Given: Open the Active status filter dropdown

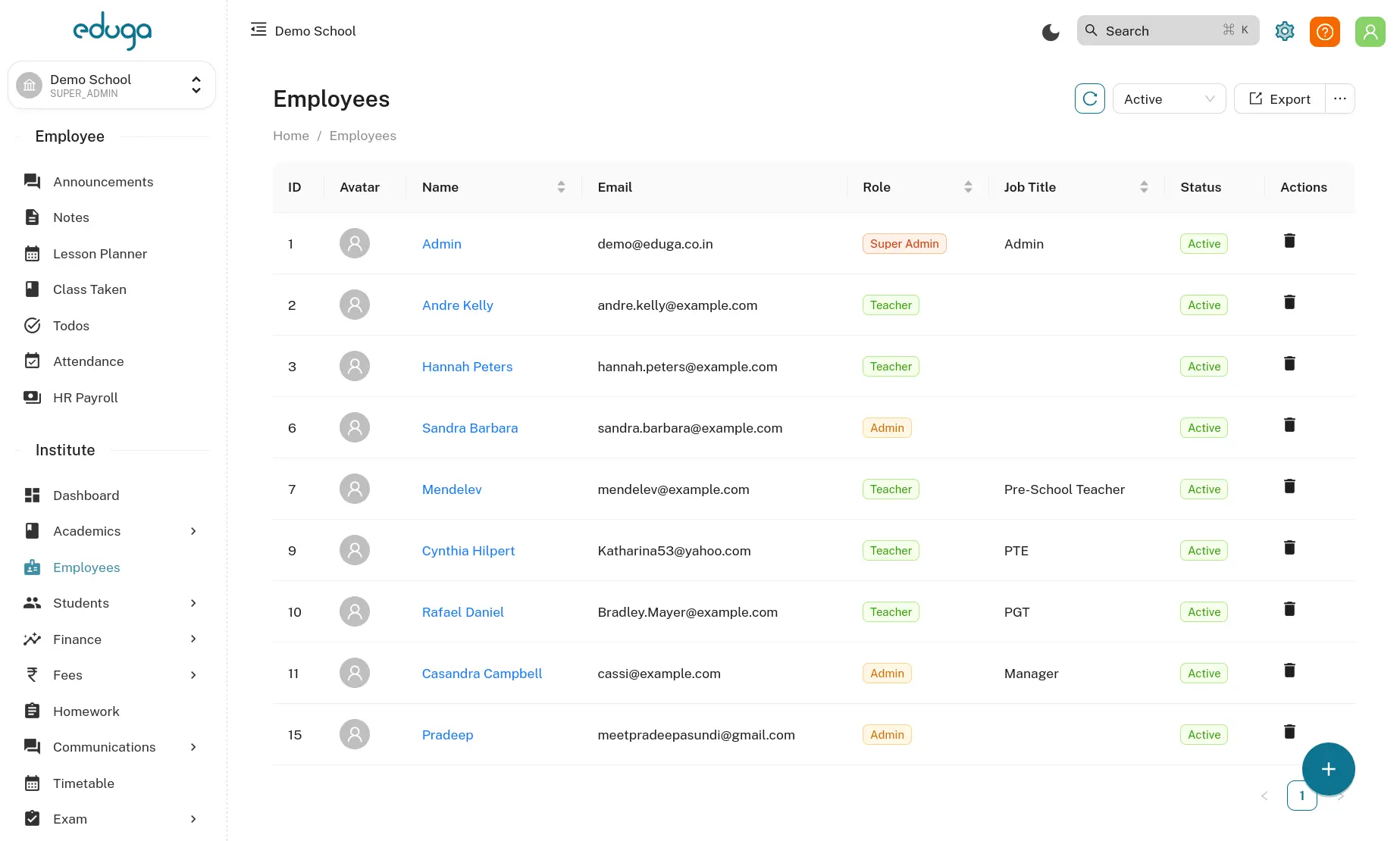Looking at the screenshot, I should click(1168, 99).
